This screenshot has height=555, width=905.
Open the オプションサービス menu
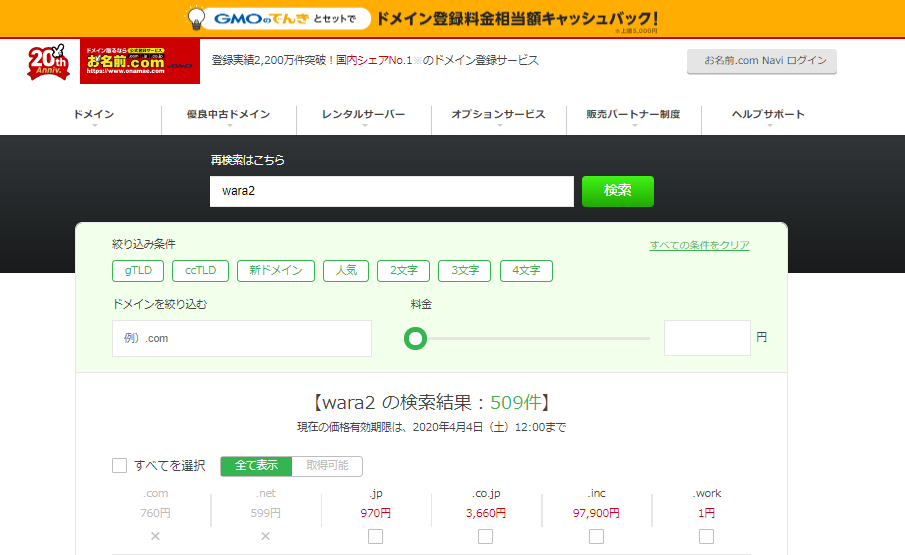click(499, 114)
